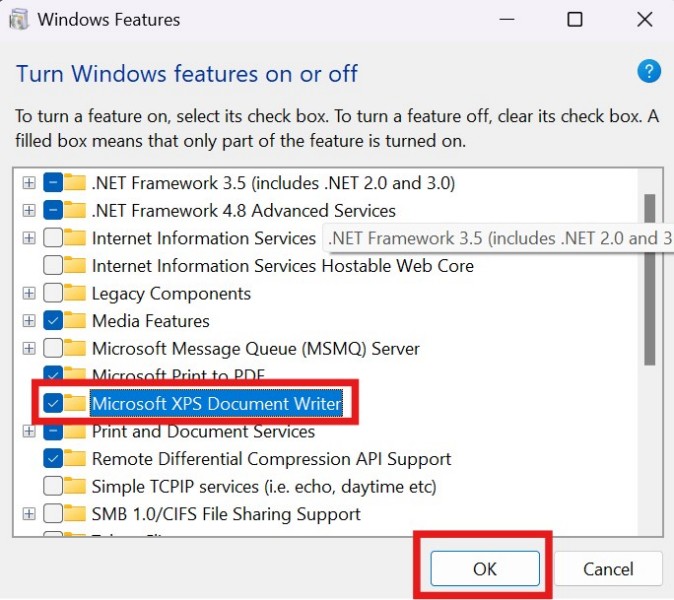Image resolution: width=674 pixels, height=600 pixels.
Task: Click folder icon beside SMB 1.0/CIFS File Sharing
Action: [x=76, y=514]
